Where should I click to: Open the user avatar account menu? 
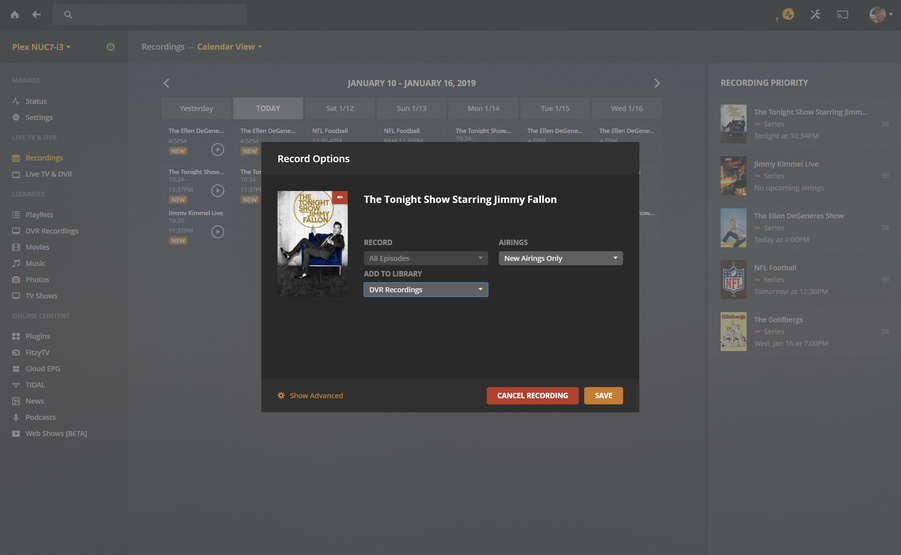(880, 14)
